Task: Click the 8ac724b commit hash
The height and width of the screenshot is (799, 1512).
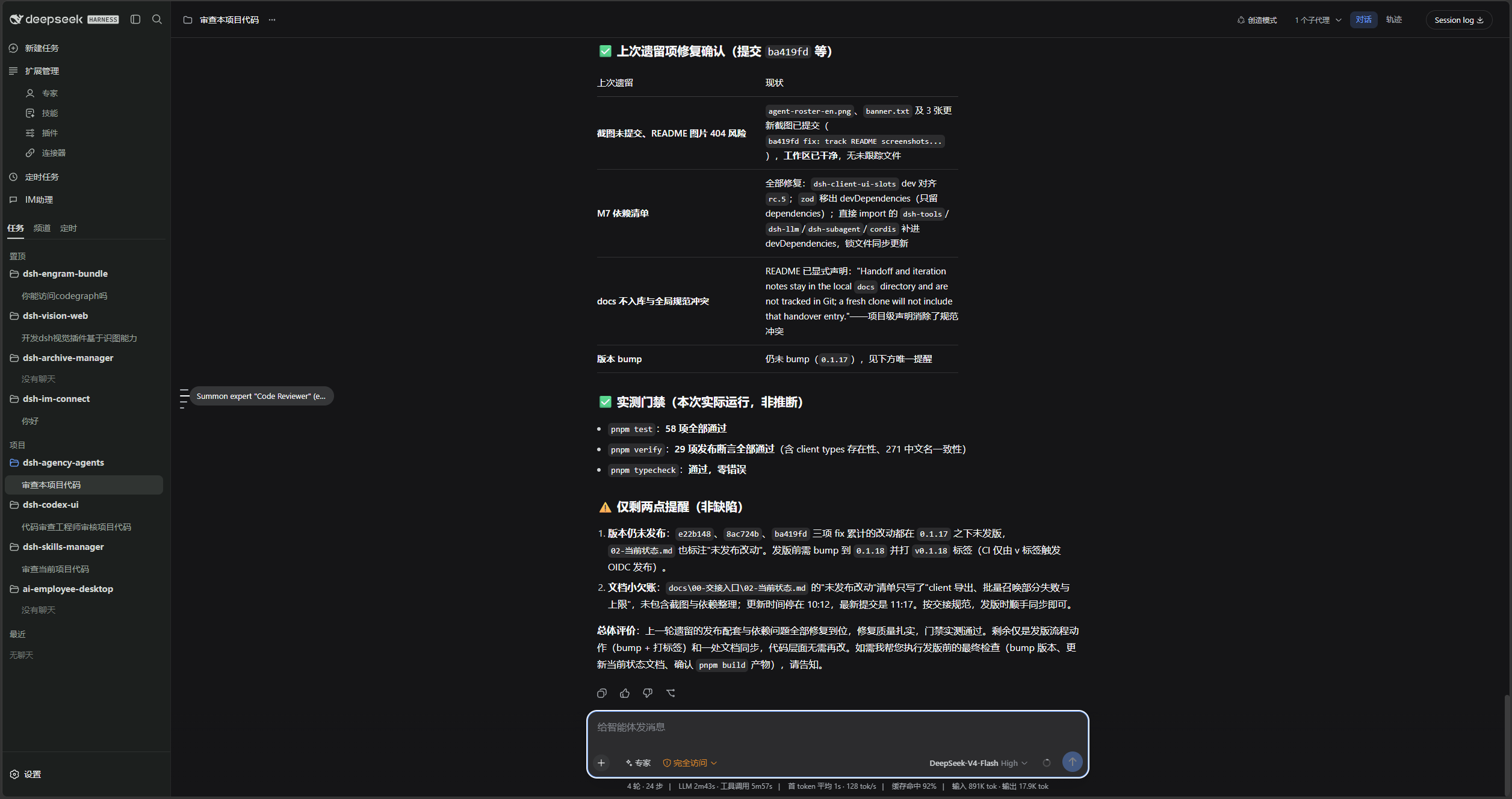Action: (742, 534)
